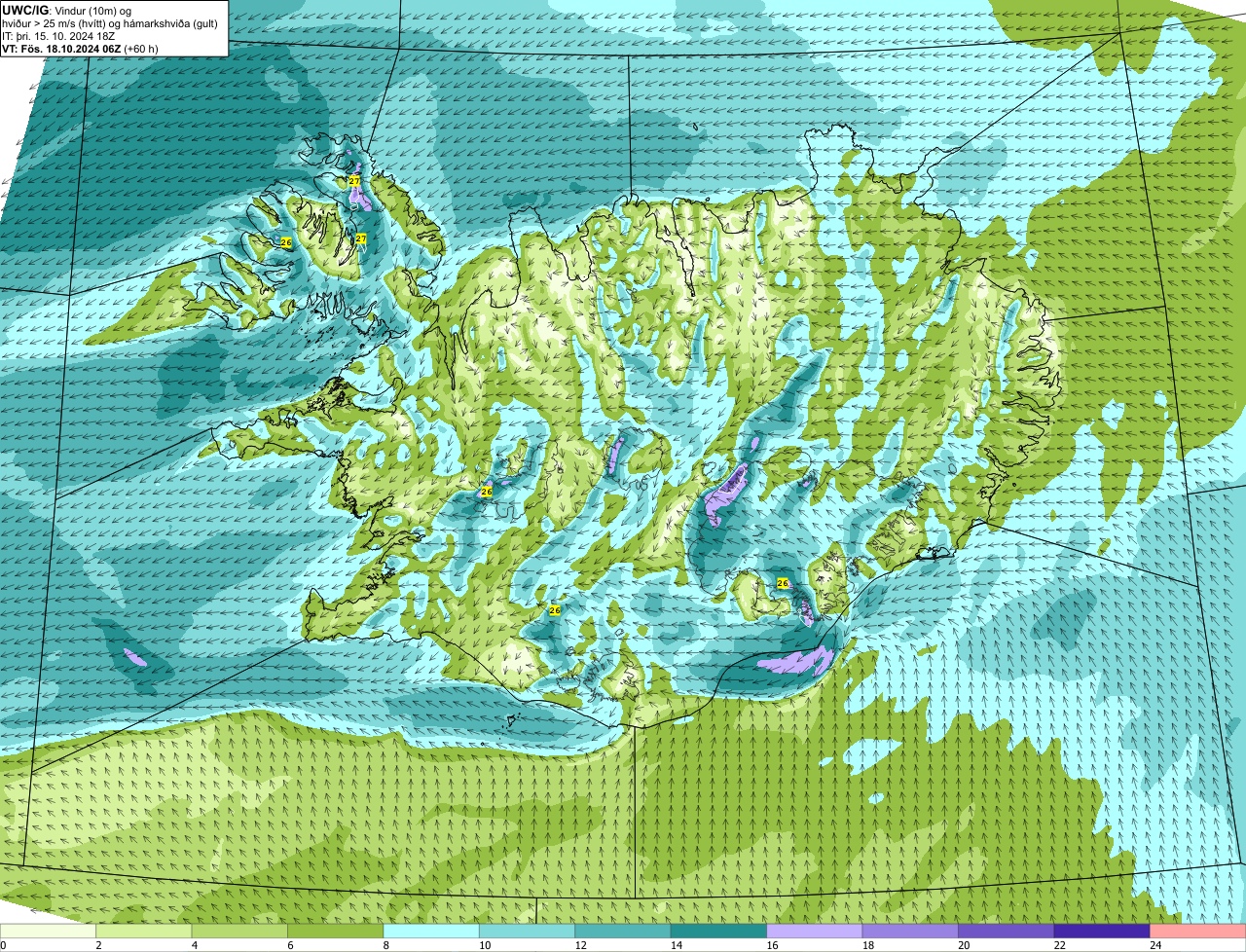Click the pink above-24 m/s swatch
Screen dimensions: 1246x952
(1197, 931)
